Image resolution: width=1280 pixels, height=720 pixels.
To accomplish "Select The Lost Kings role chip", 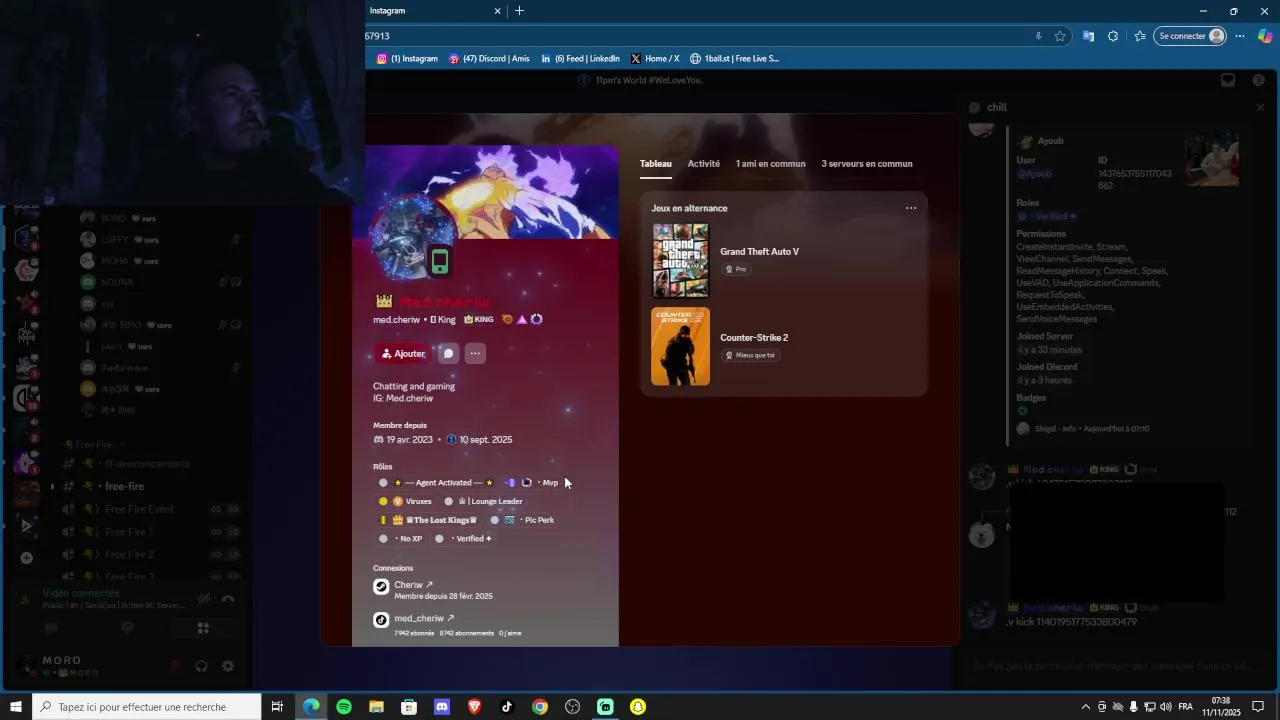I will pyautogui.click(x=428, y=520).
